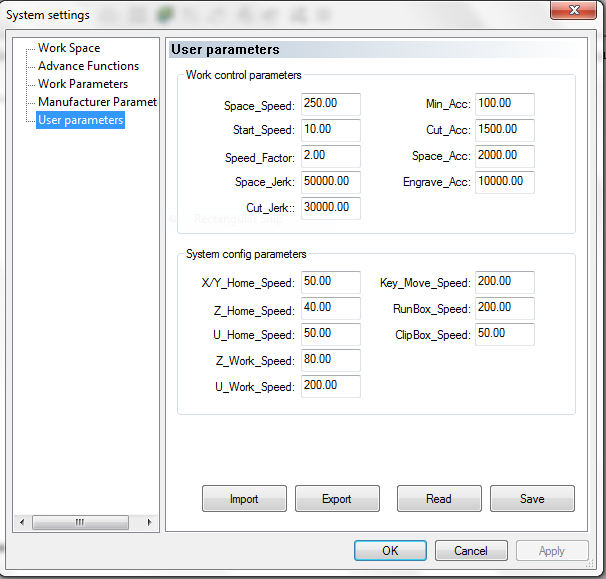Cancel the System settings dialog

471,550
